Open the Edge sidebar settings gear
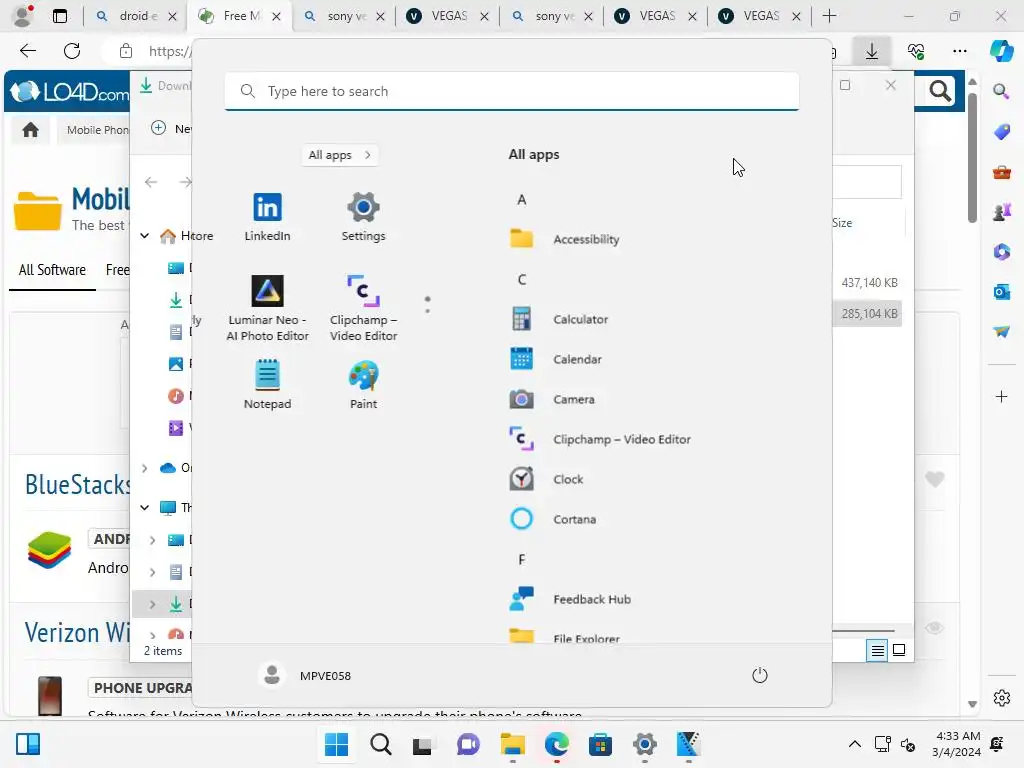This screenshot has height=768, width=1024. click(x=1001, y=698)
